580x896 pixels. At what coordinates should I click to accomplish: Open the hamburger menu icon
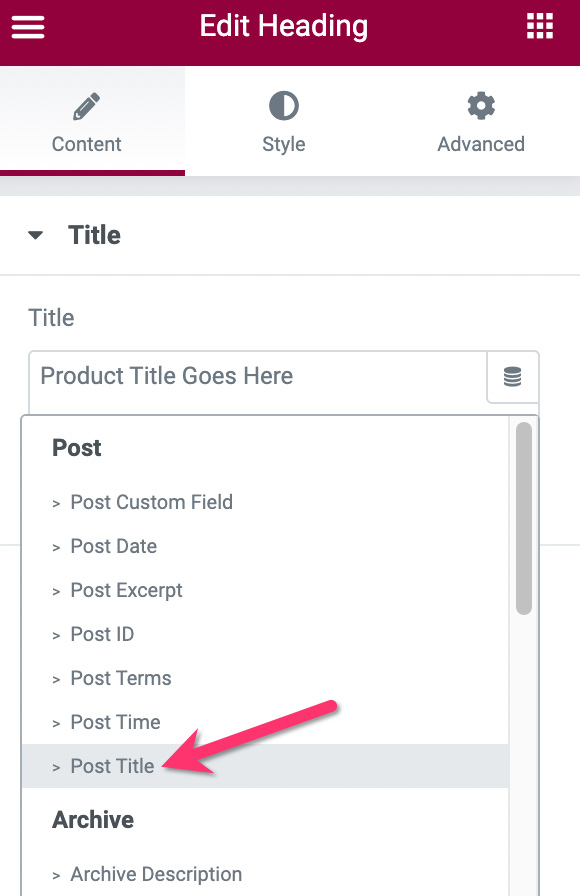pos(27,27)
